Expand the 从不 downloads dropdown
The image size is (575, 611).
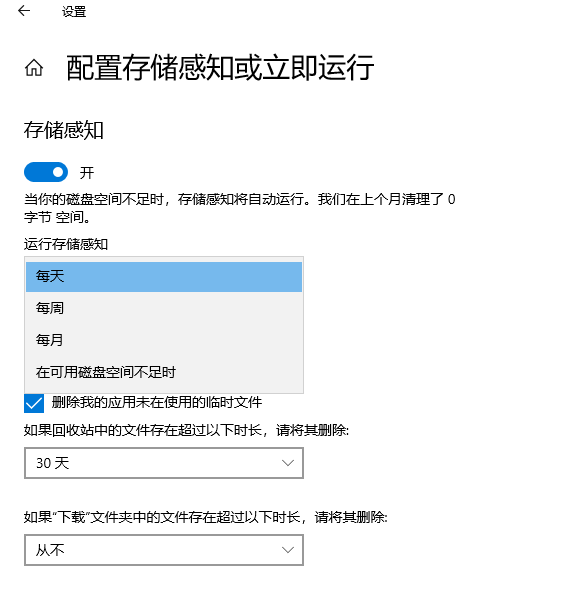[x=164, y=550]
